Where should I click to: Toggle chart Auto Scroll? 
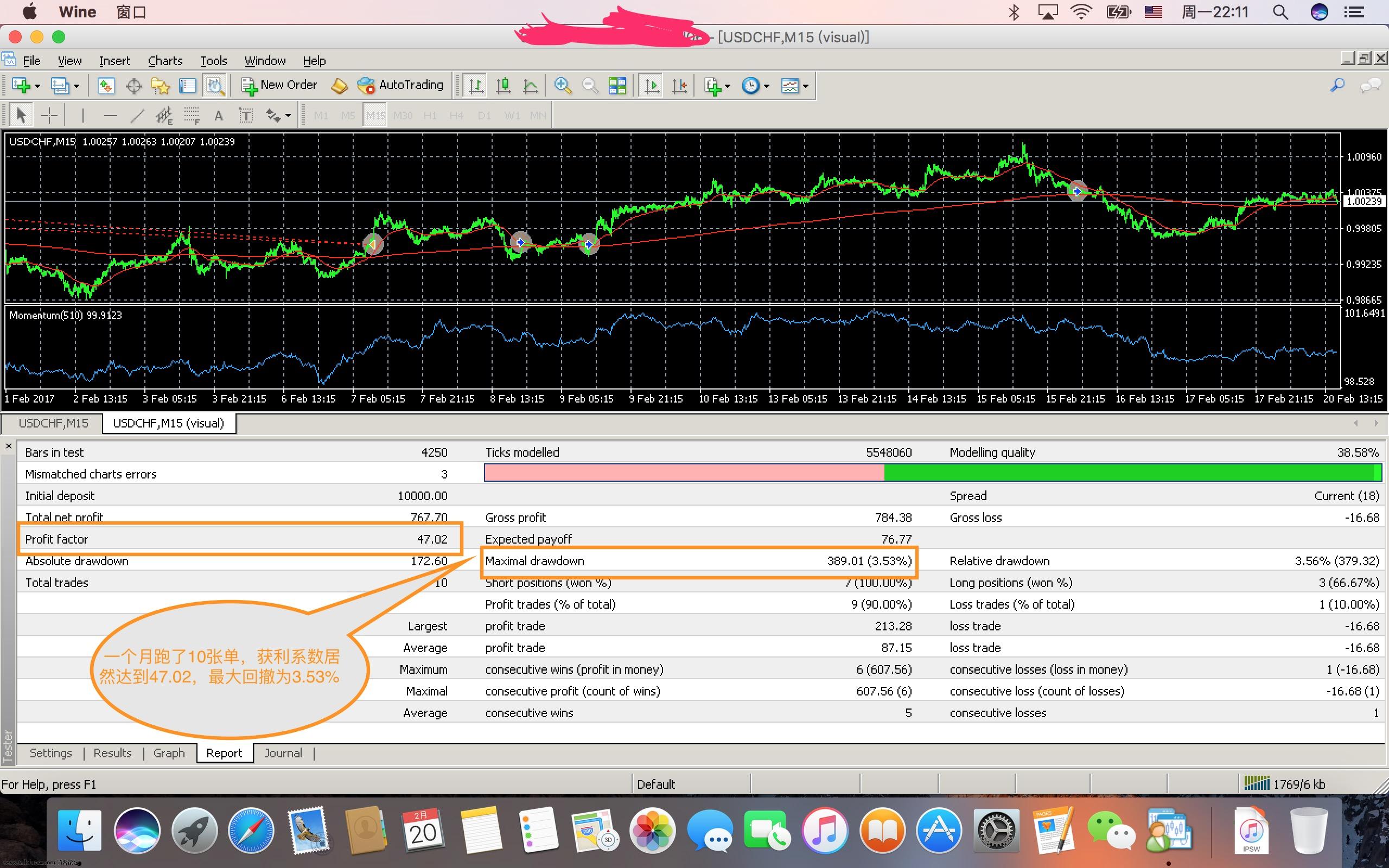tap(652, 86)
